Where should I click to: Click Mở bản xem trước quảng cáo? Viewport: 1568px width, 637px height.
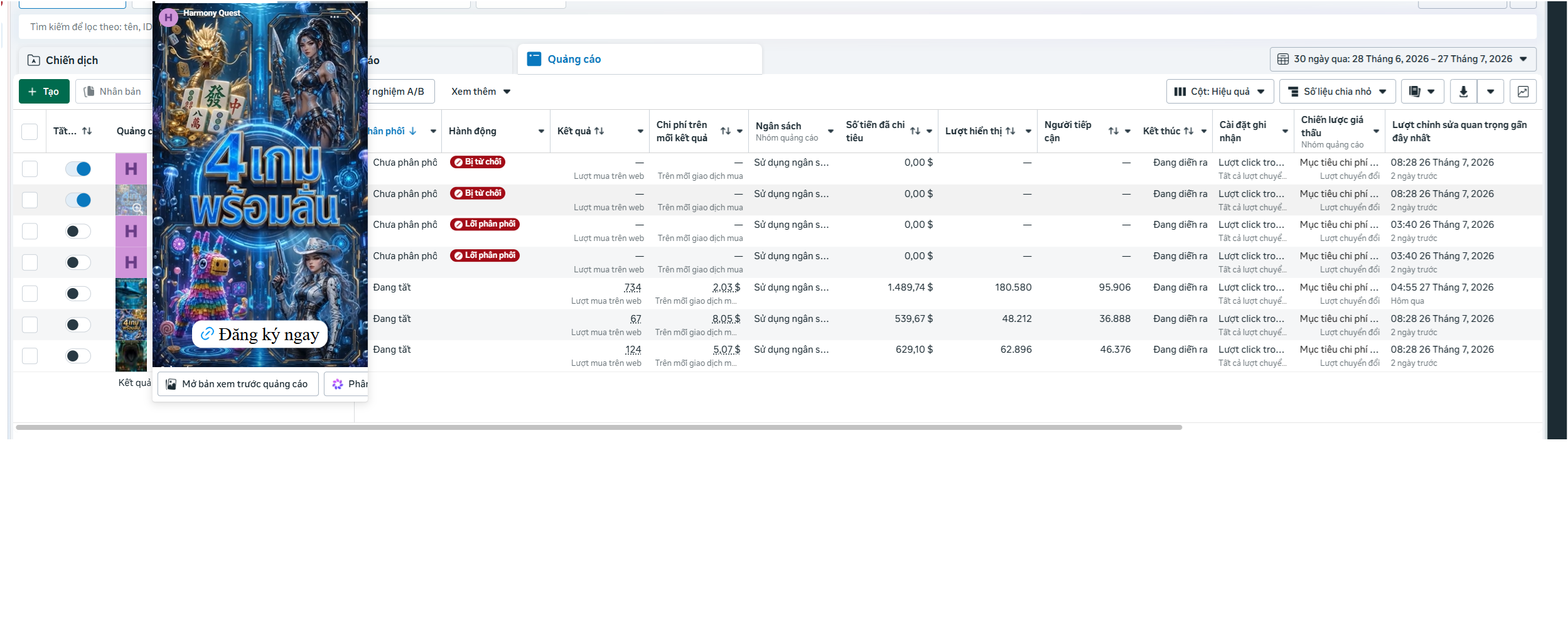click(238, 384)
